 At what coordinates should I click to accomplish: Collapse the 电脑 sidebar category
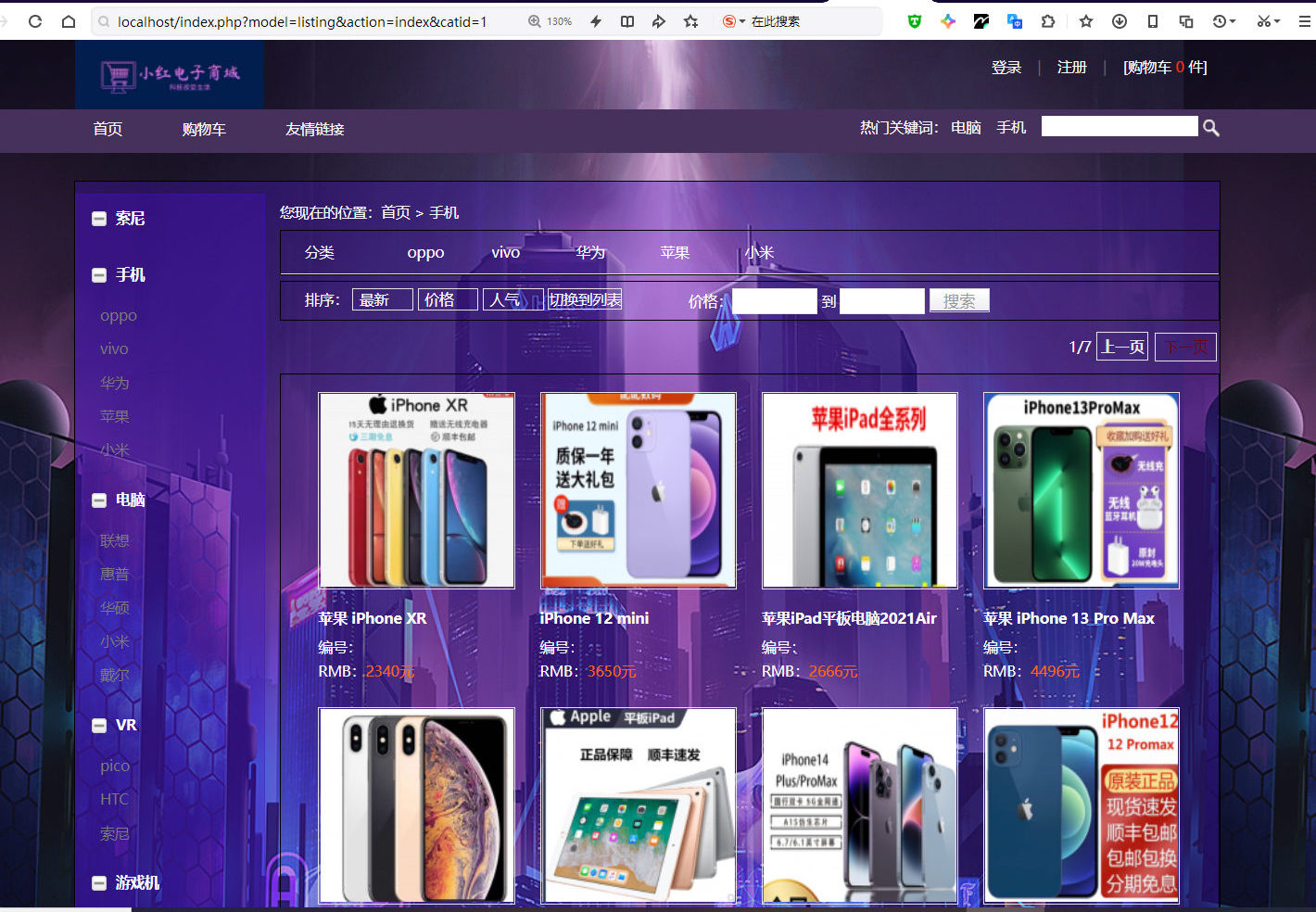[x=99, y=500]
